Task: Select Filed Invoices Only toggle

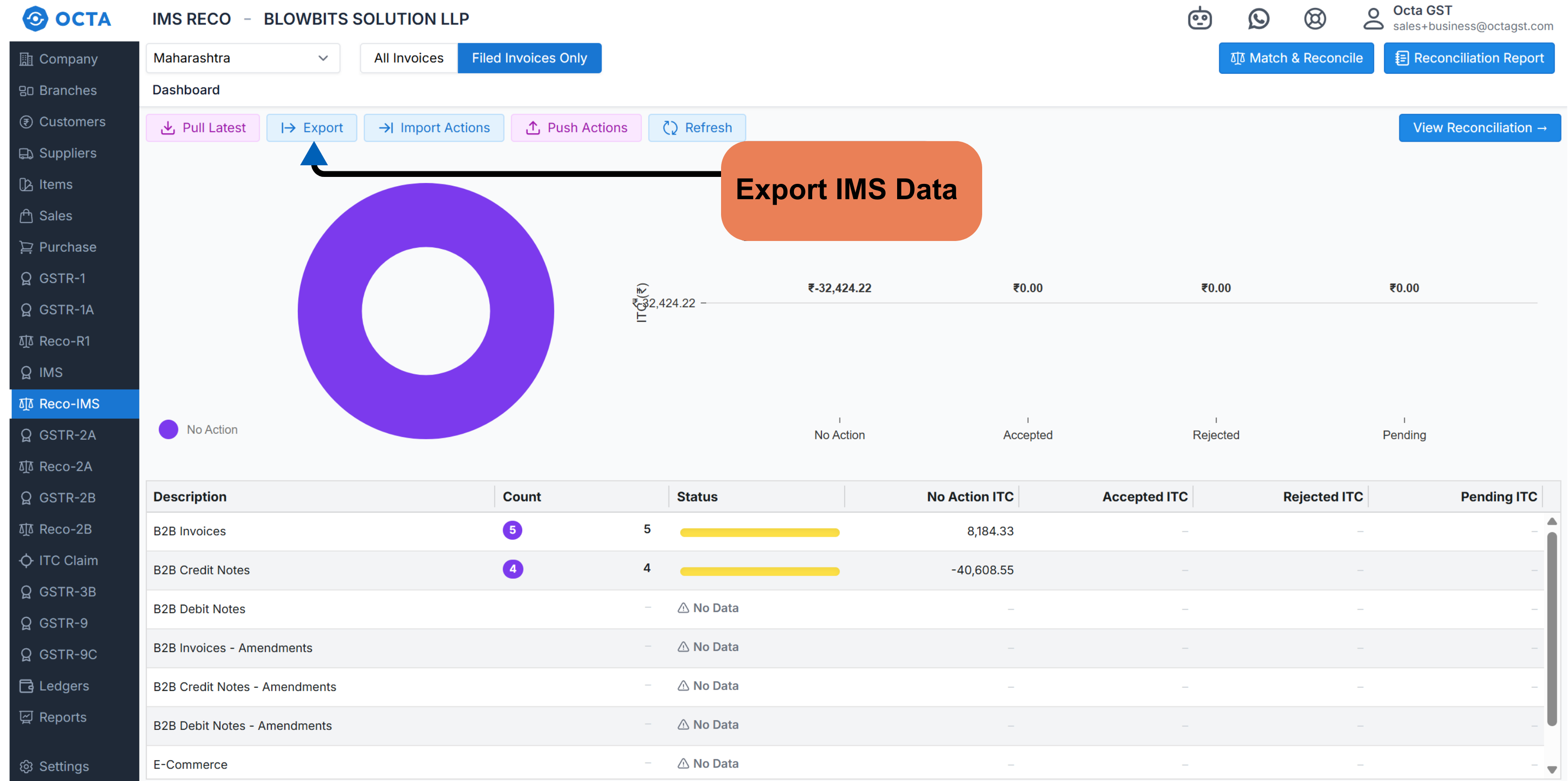Action: coord(529,58)
